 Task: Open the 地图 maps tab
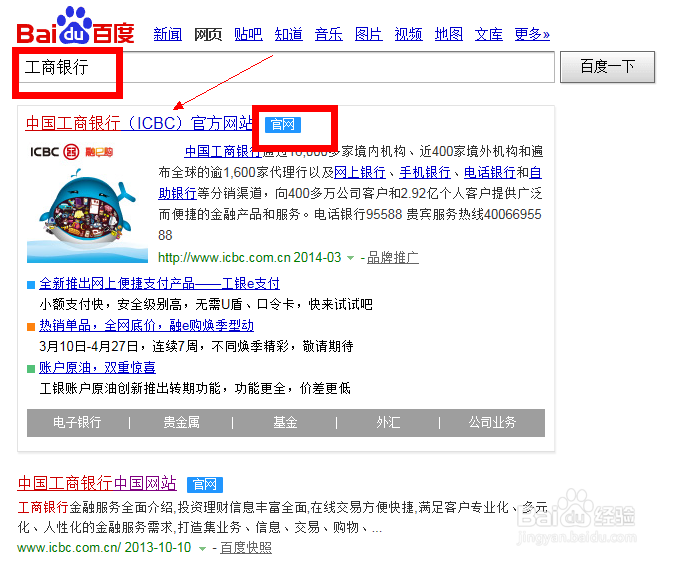tap(448, 34)
